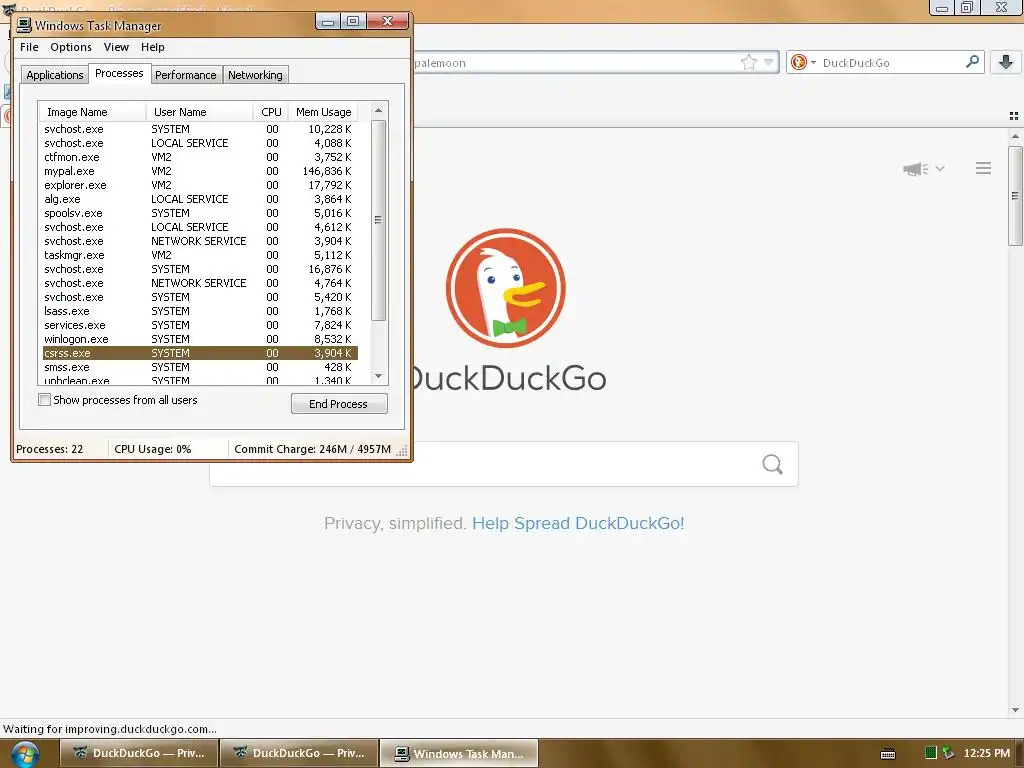Sort processes by Image Name column
Image resolution: width=1024 pixels, height=768 pixels.
pos(92,112)
